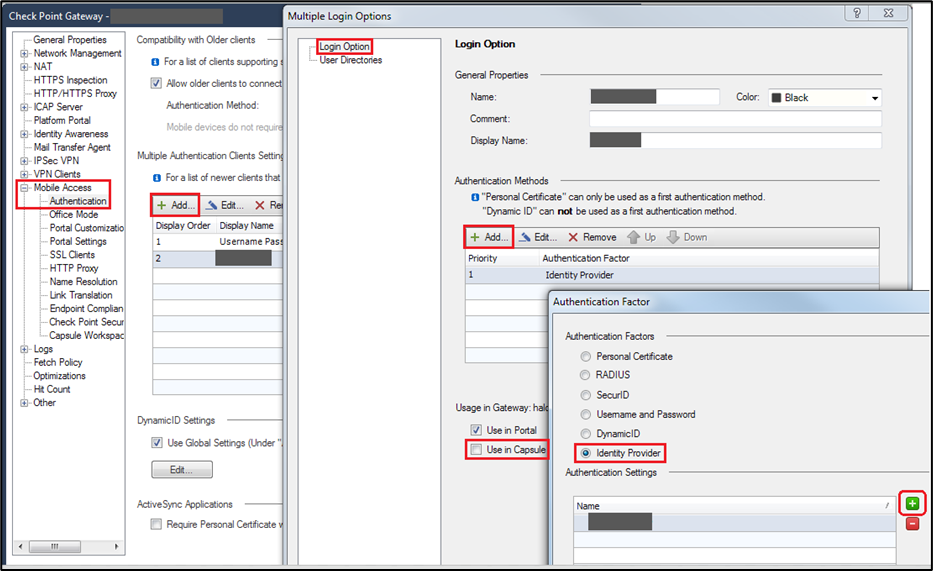This screenshot has height=571, width=933.
Task: Click the Comment input field
Action: pos(735,119)
